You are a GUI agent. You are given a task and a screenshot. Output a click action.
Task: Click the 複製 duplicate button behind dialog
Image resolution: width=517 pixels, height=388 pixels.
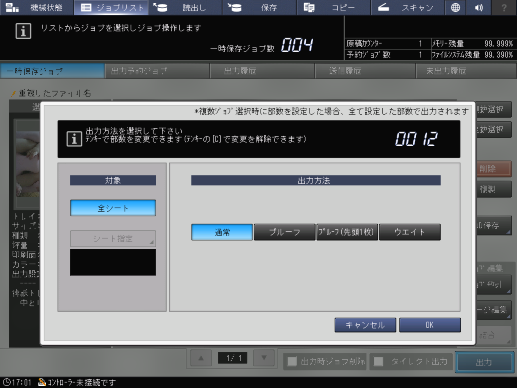pos(494,190)
